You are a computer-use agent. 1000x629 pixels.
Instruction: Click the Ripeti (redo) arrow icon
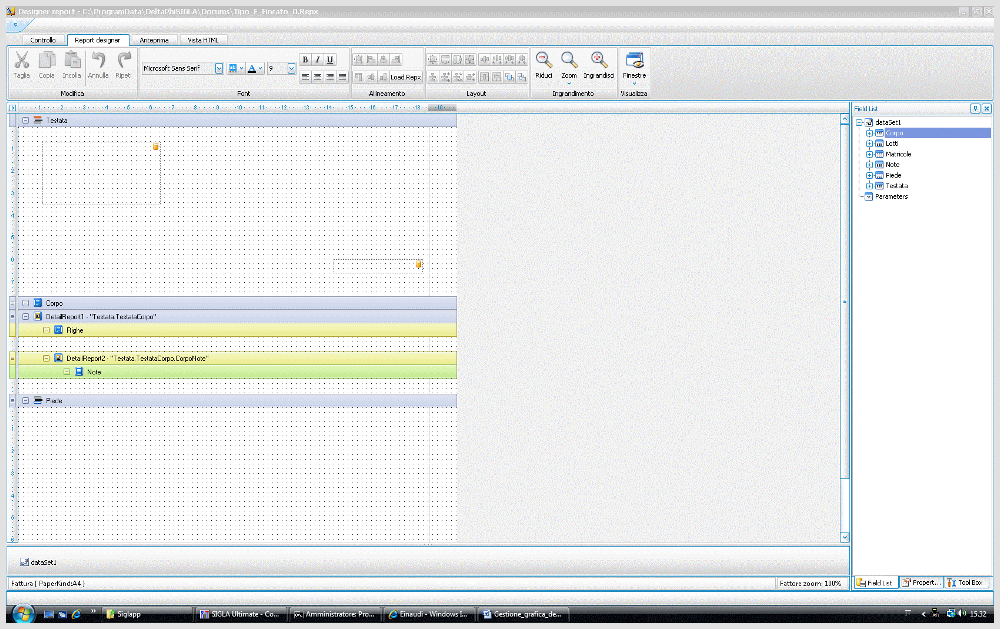pyautogui.click(x=124, y=60)
